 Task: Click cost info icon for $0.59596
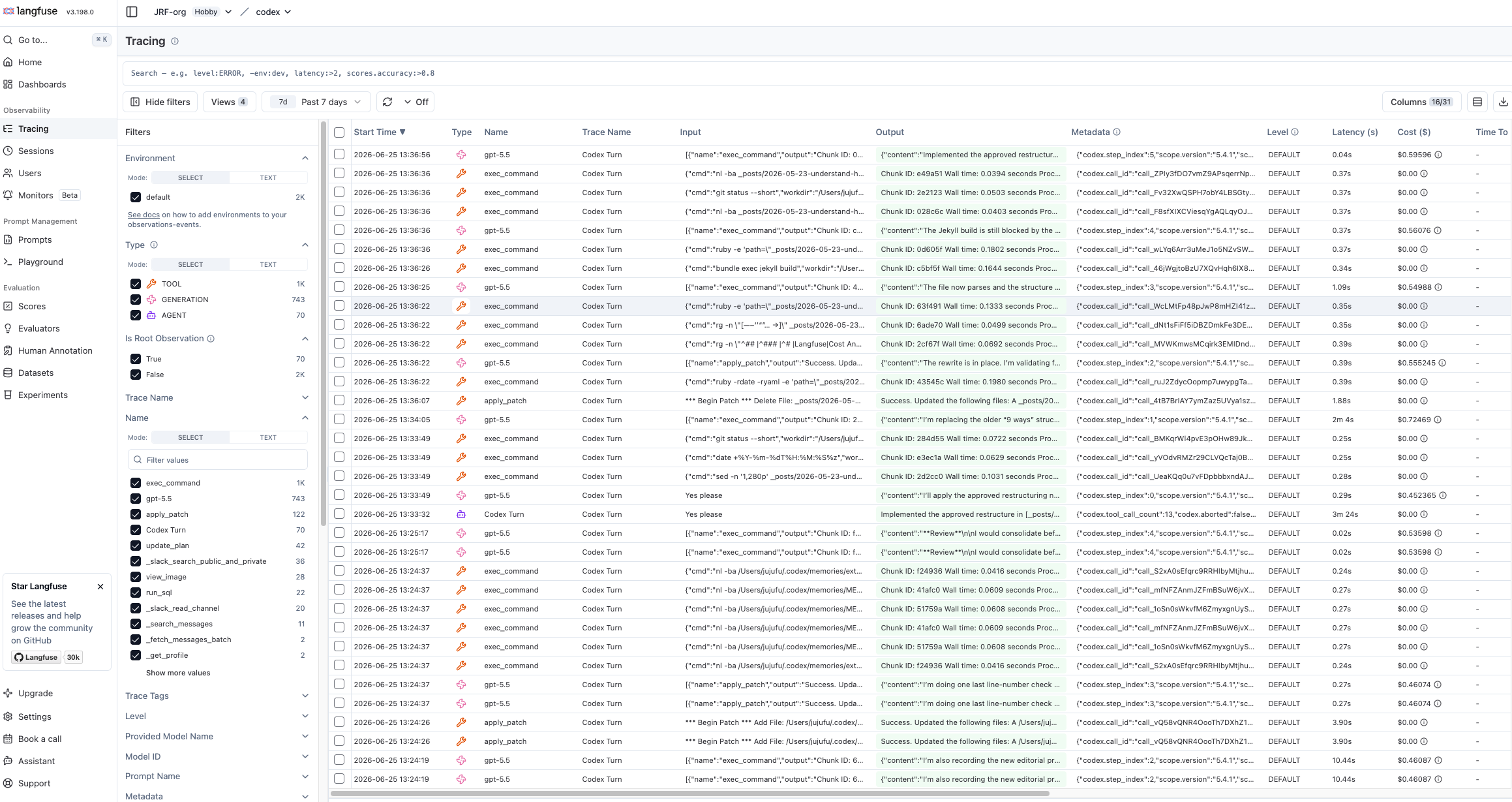tap(1438, 155)
